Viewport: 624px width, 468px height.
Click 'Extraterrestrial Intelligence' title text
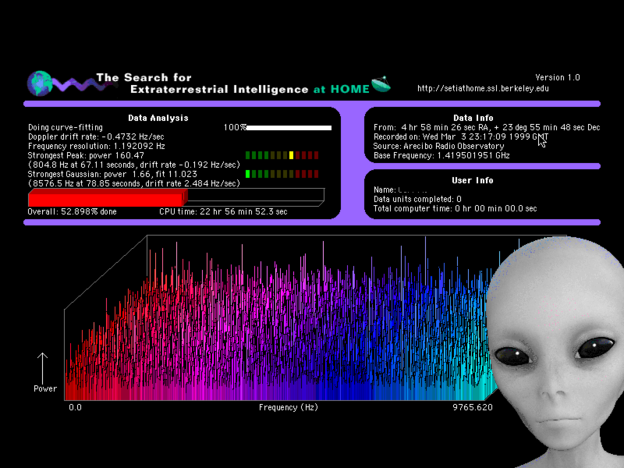click(219, 89)
